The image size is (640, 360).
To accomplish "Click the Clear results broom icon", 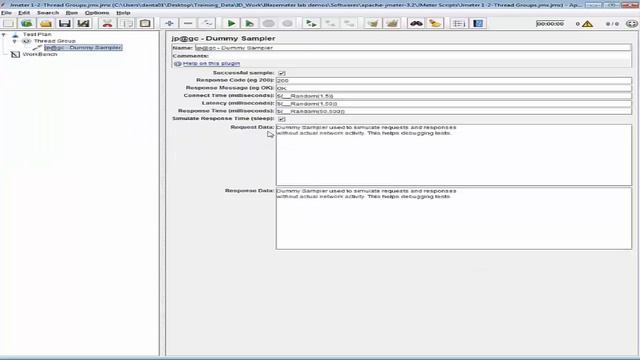I will (x=373, y=23).
